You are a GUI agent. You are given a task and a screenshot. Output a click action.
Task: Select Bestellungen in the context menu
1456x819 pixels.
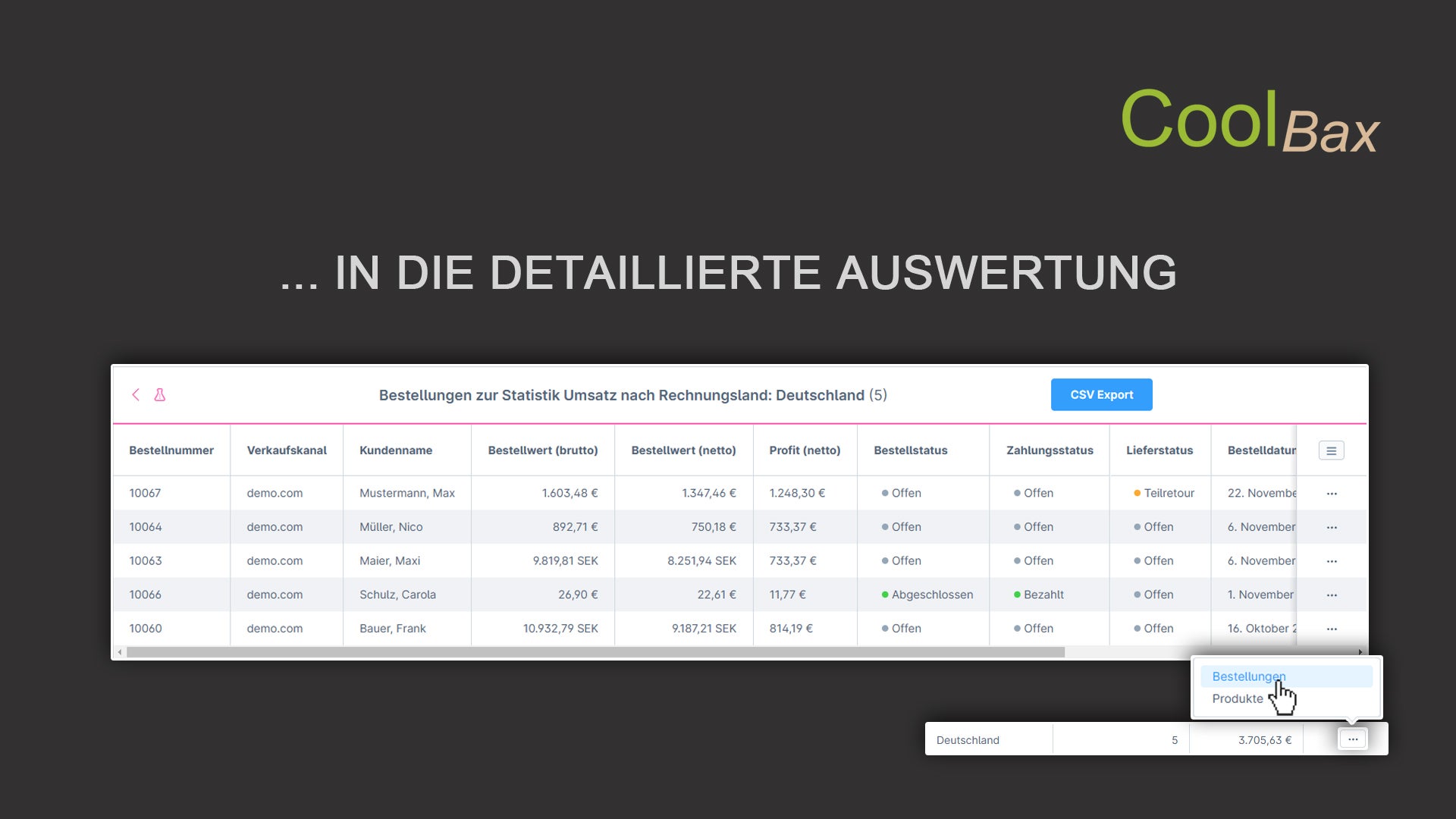click(1286, 676)
